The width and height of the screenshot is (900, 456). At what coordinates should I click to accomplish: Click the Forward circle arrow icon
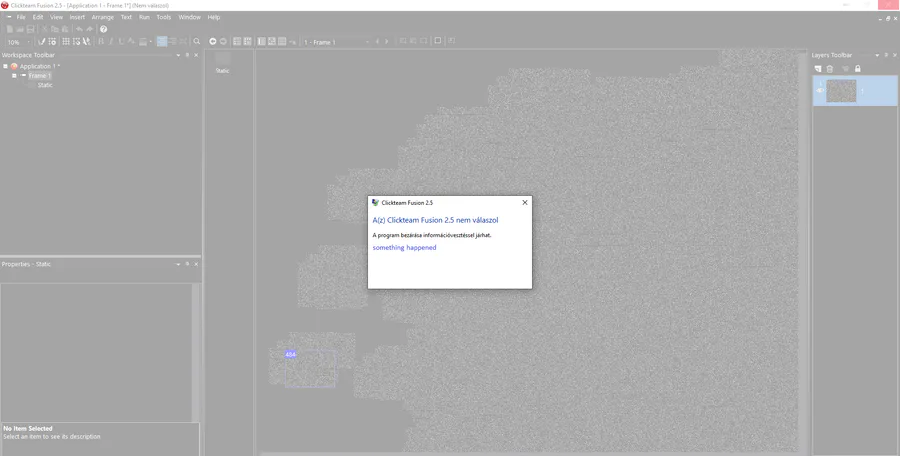click(x=223, y=41)
